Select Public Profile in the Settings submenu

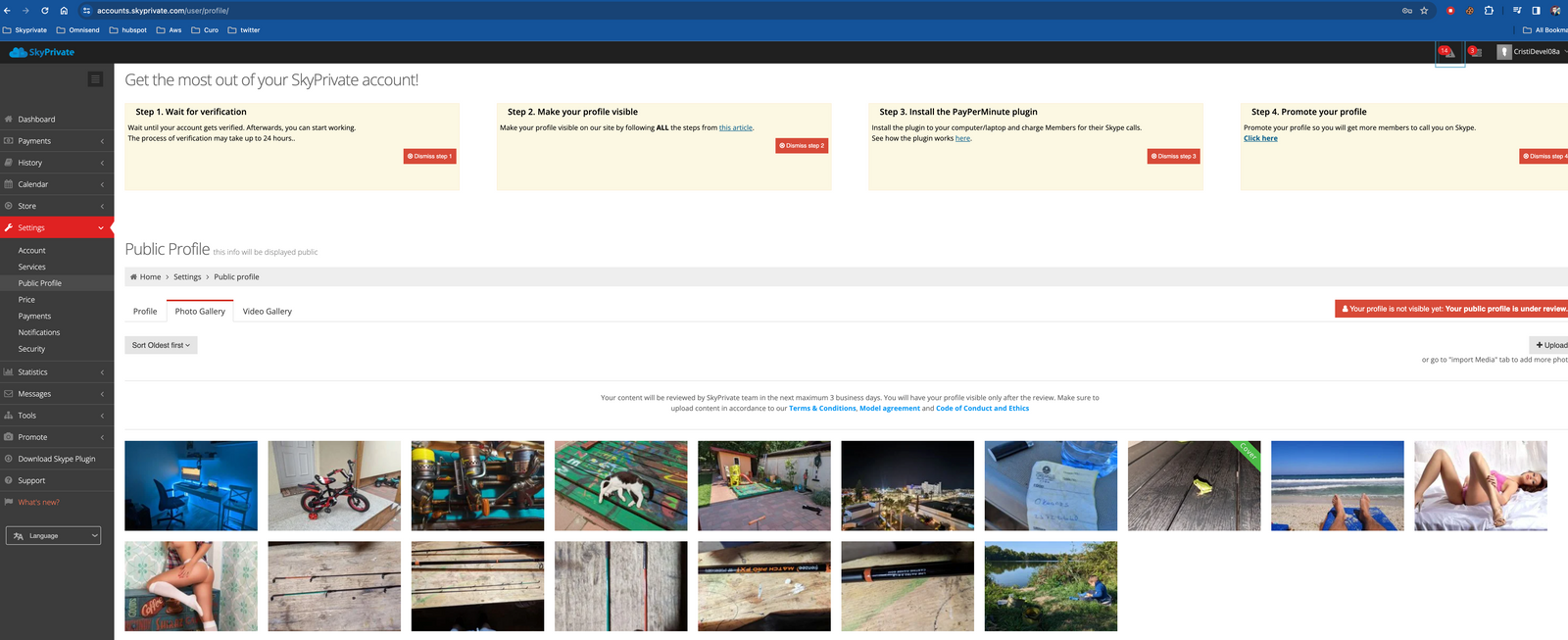point(40,283)
